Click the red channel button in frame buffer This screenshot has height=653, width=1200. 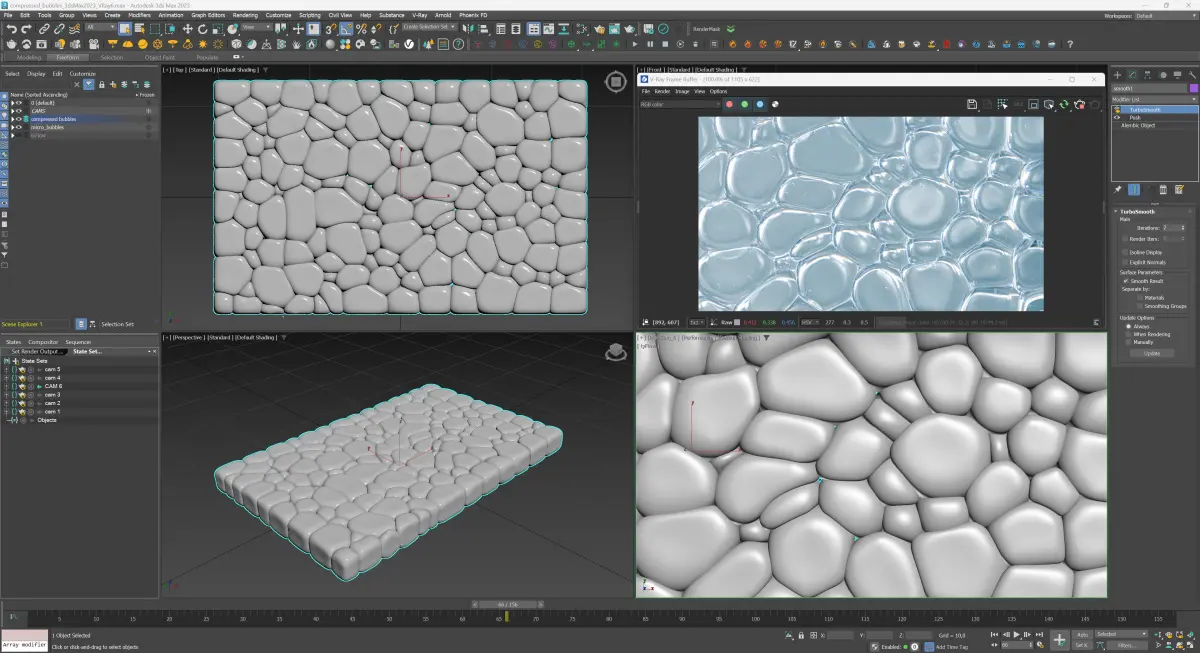click(x=729, y=104)
